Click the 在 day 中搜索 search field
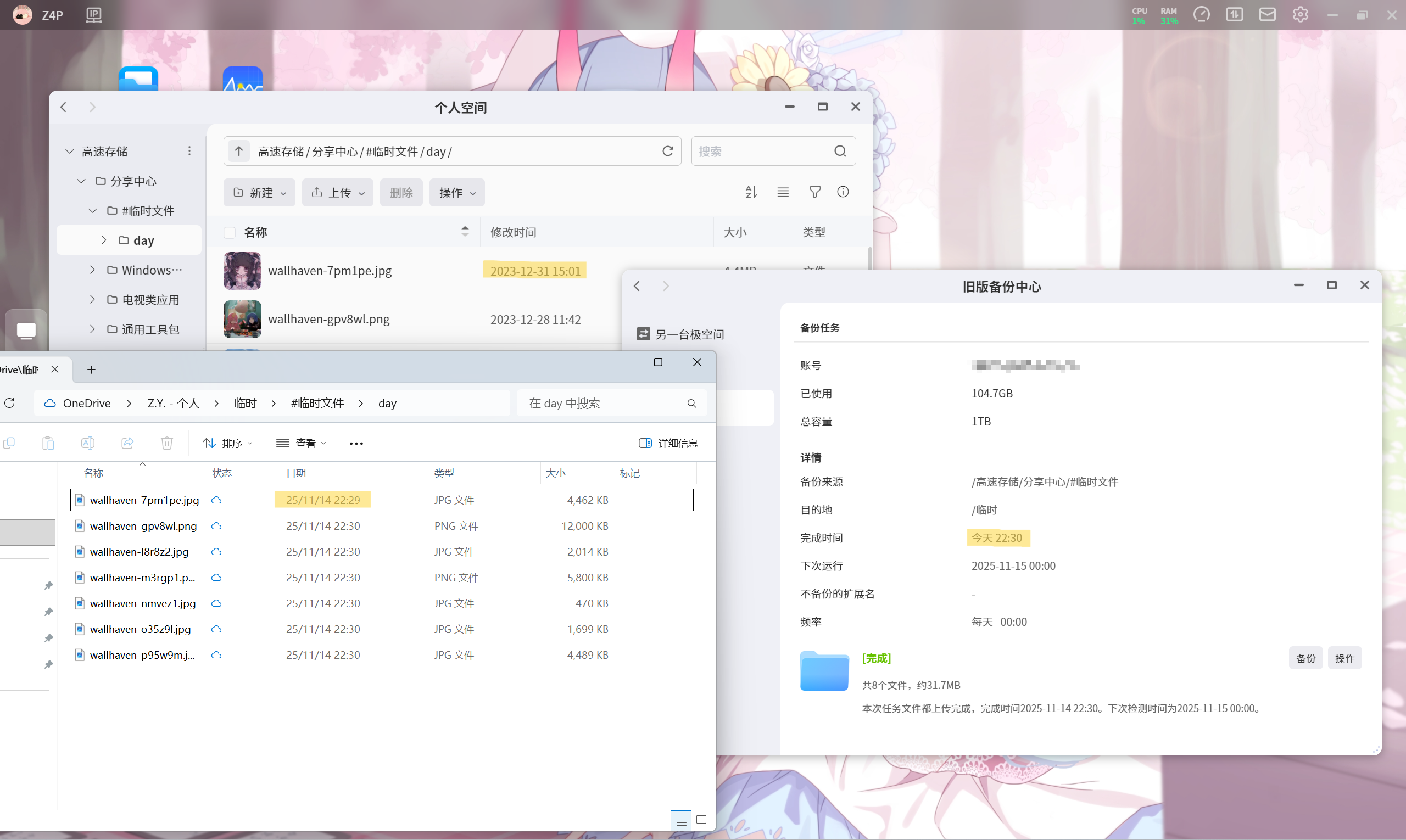 point(600,402)
